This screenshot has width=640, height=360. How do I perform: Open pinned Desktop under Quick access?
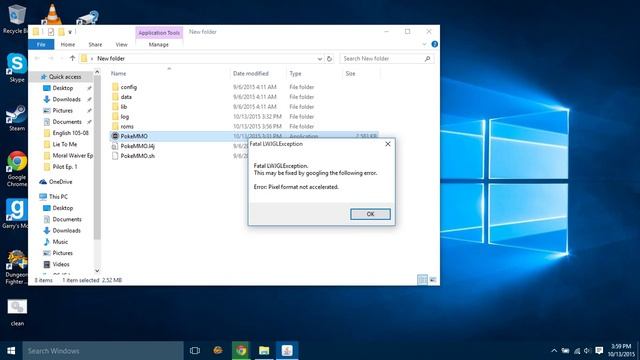[x=62, y=88]
